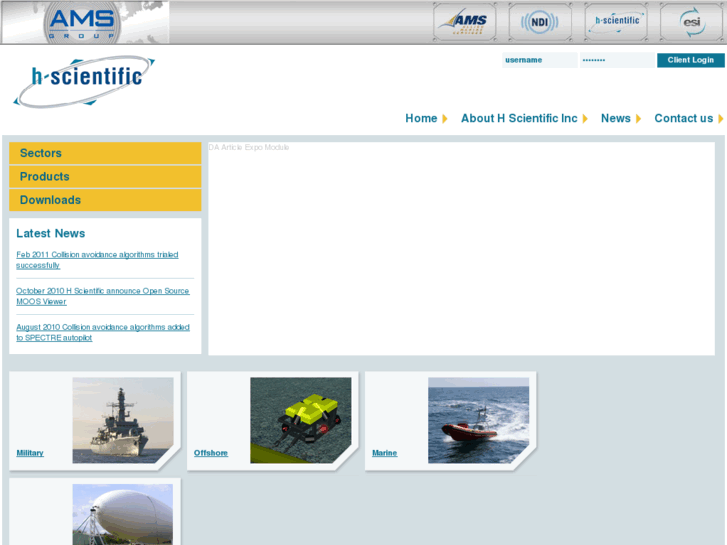Open the Offshore sector link

coord(211,453)
